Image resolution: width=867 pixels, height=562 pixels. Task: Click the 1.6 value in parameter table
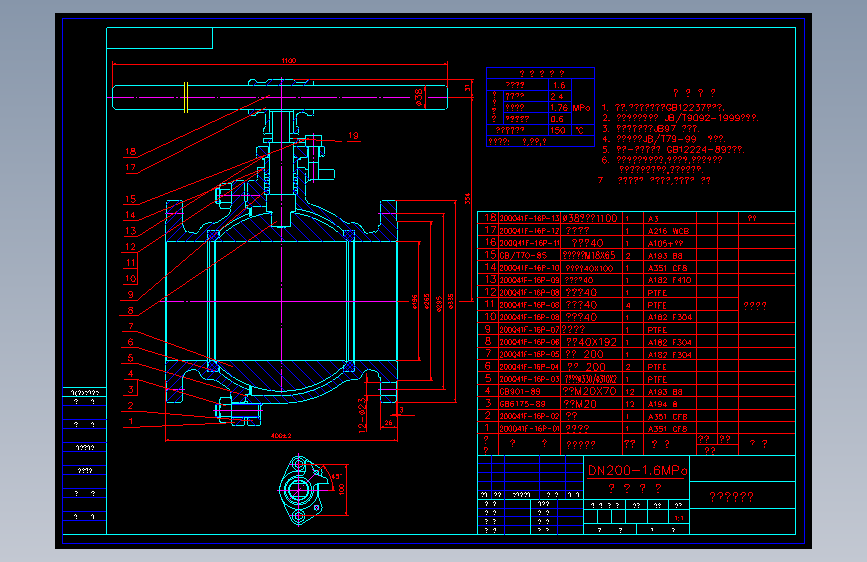click(x=559, y=85)
